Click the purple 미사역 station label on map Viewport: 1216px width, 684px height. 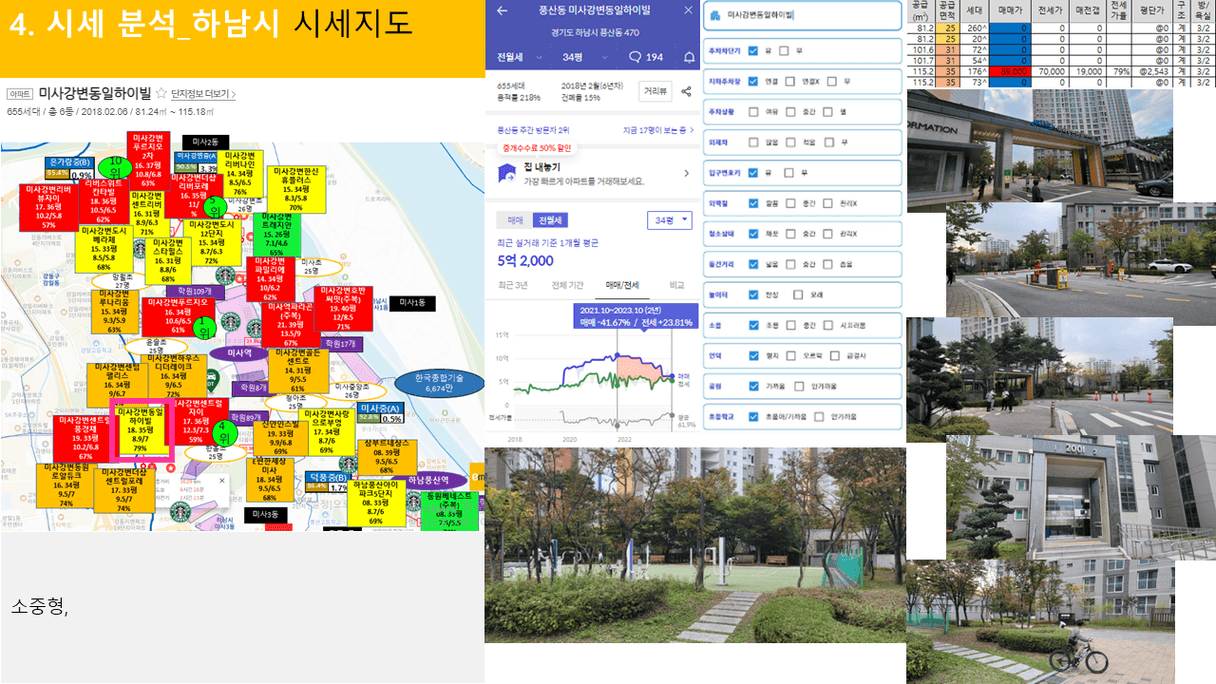240,353
